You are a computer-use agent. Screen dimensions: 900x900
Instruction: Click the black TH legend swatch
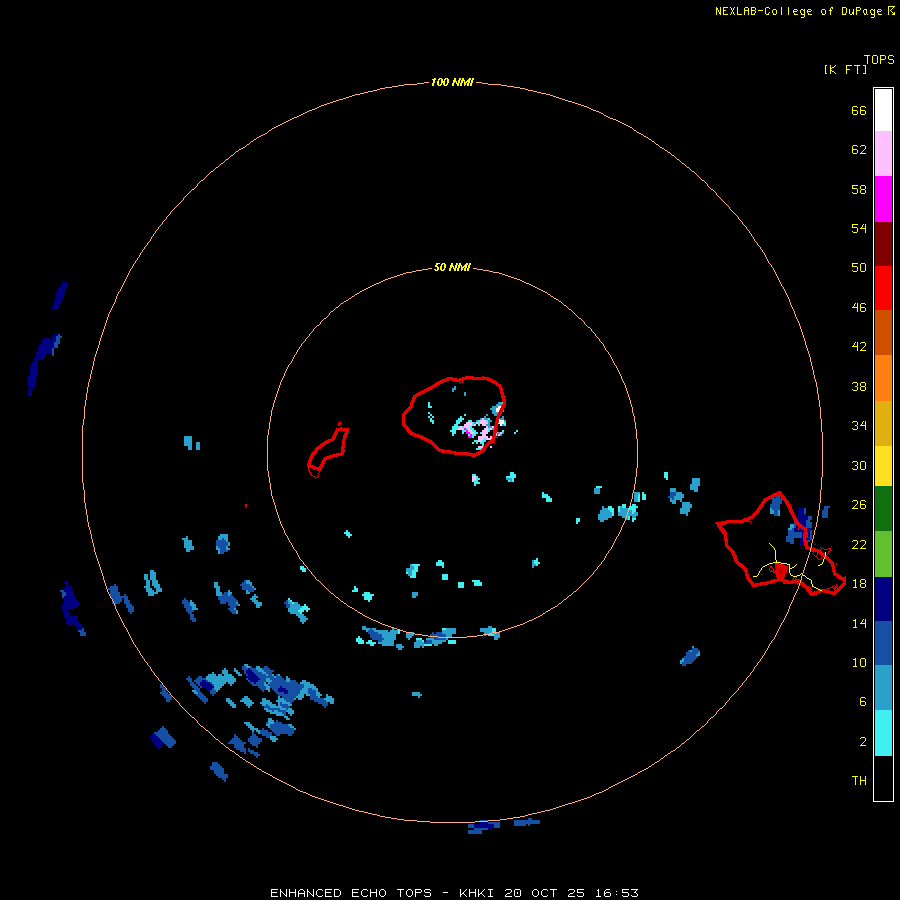883,778
